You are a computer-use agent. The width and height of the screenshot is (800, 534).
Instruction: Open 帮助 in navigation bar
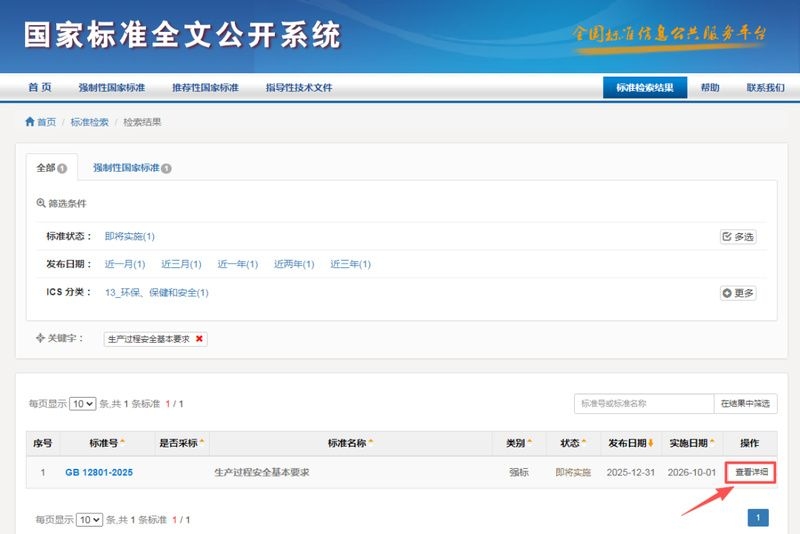[710, 87]
